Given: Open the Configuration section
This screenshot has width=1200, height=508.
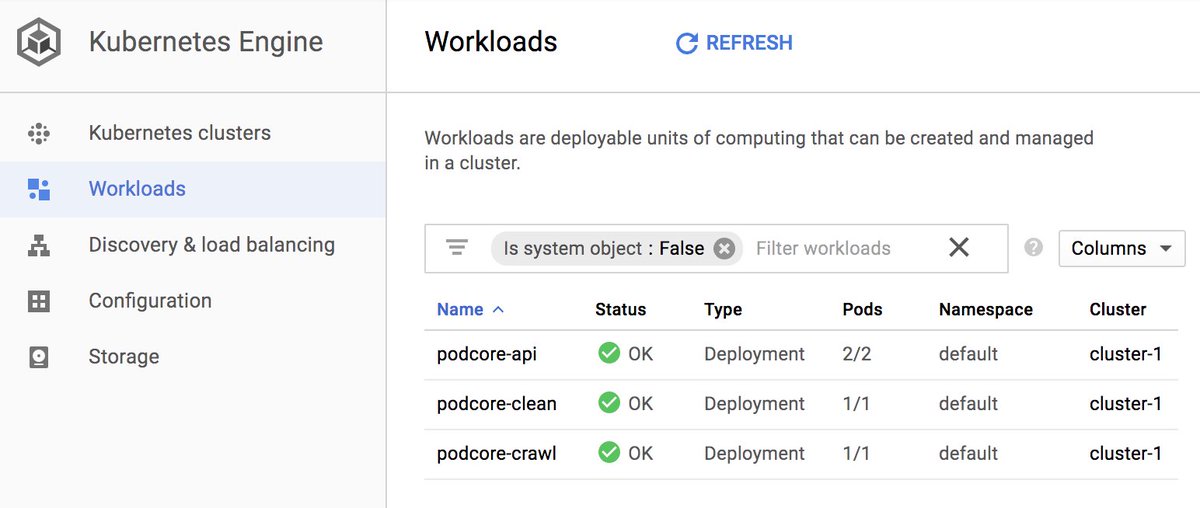Looking at the screenshot, I should [x=150, y=301].
